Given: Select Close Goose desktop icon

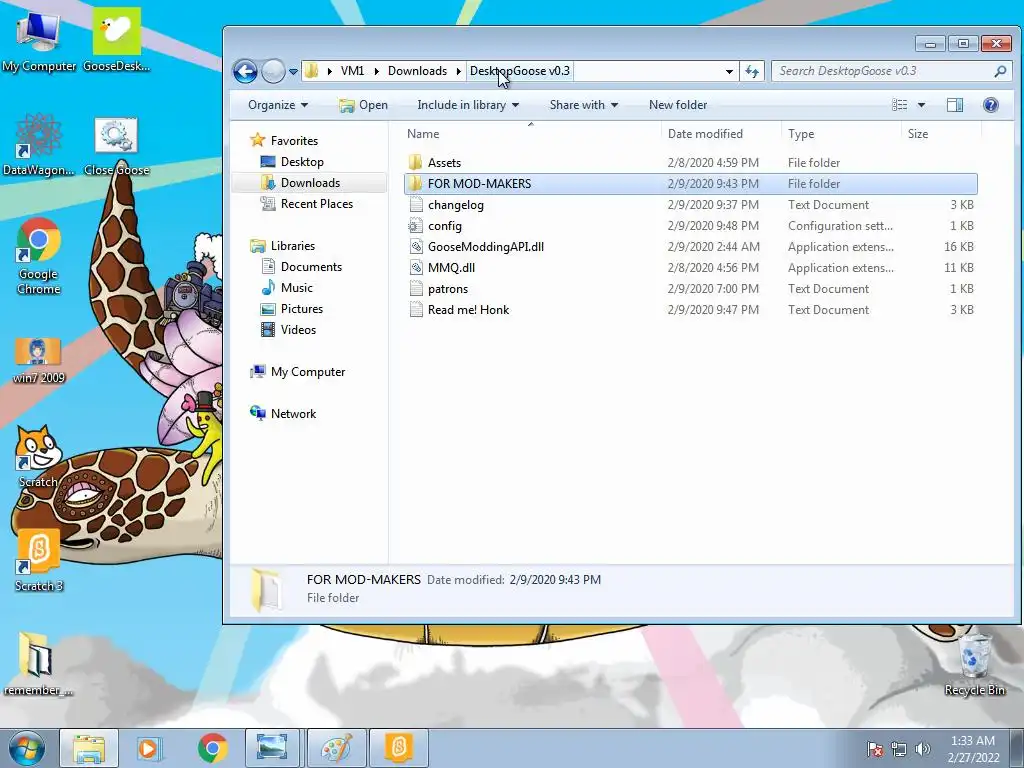Looking at the screenshot, I should point(116,146).
